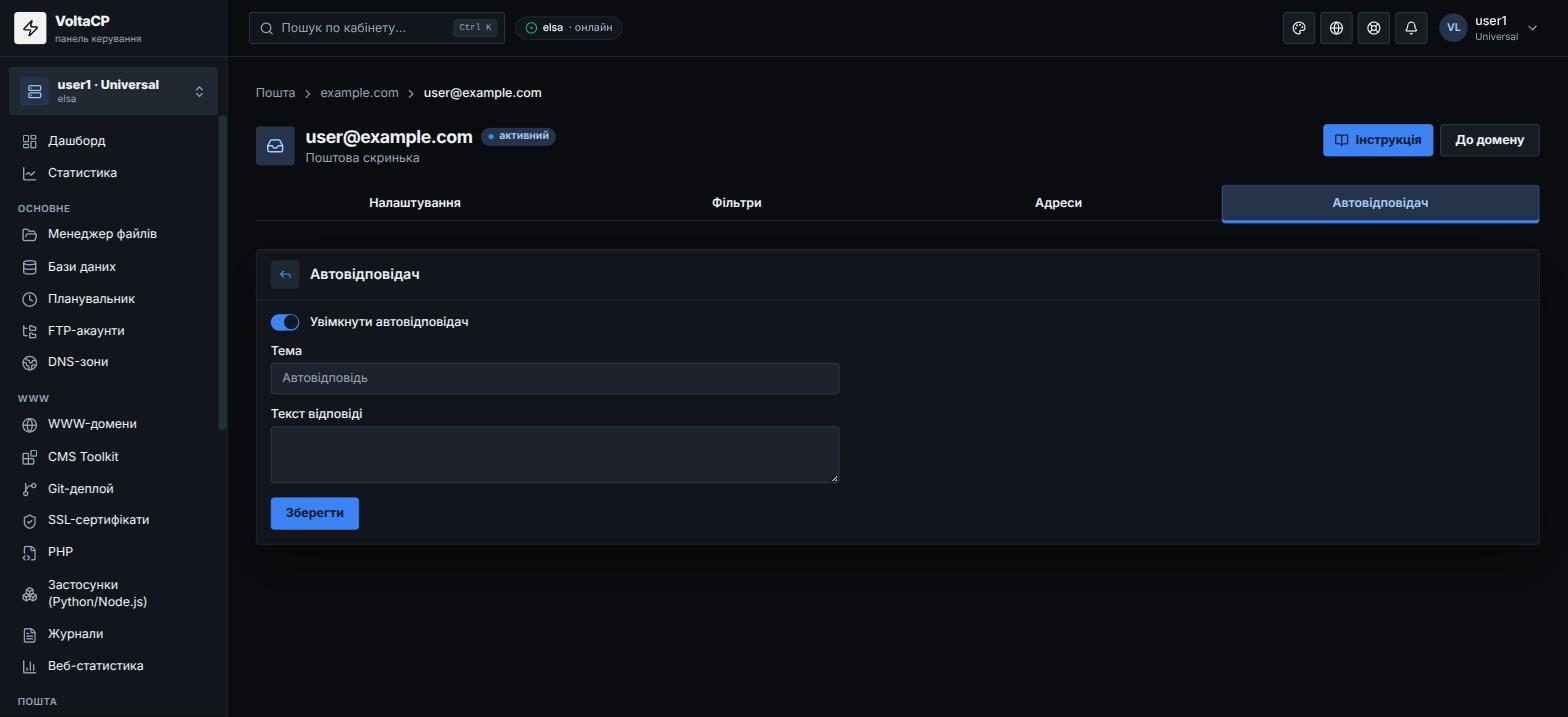Click the Статистика chart icon

30,174
